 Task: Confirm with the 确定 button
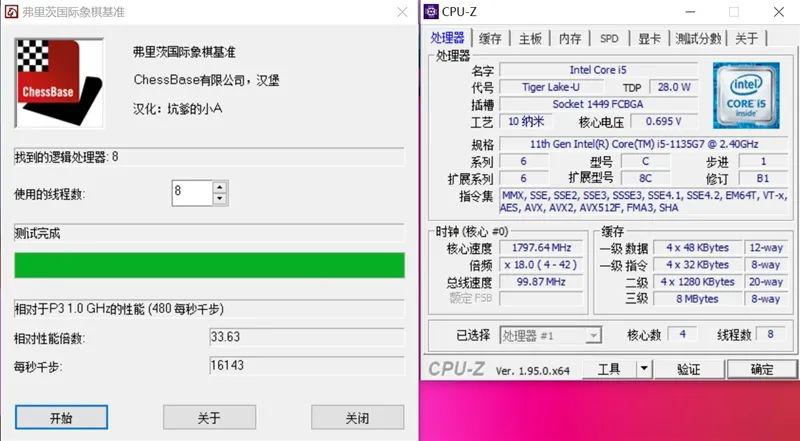coord(762,369)
